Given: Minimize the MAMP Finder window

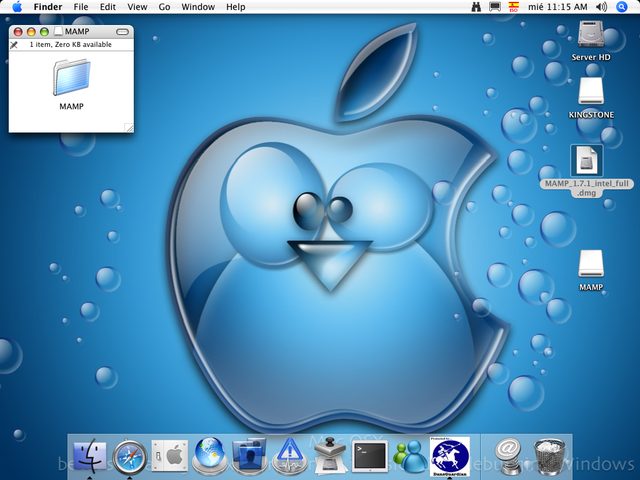Looking at the screenshot, I should 31,32.
